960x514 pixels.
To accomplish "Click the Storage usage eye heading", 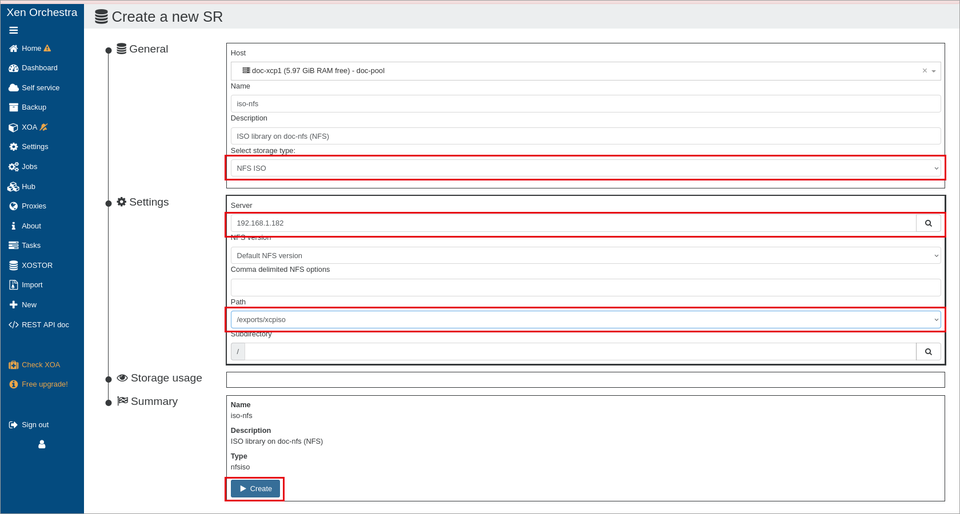I will coord(159,378).
